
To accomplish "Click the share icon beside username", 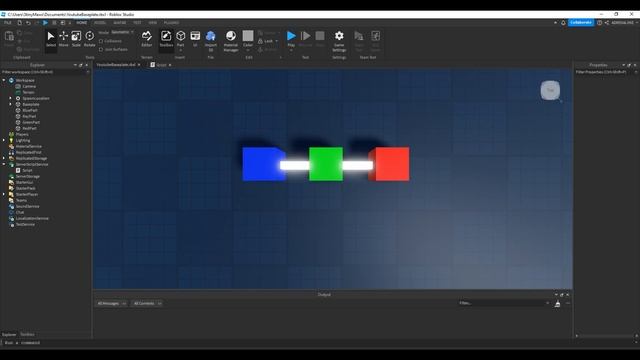I will coord(607,22).
